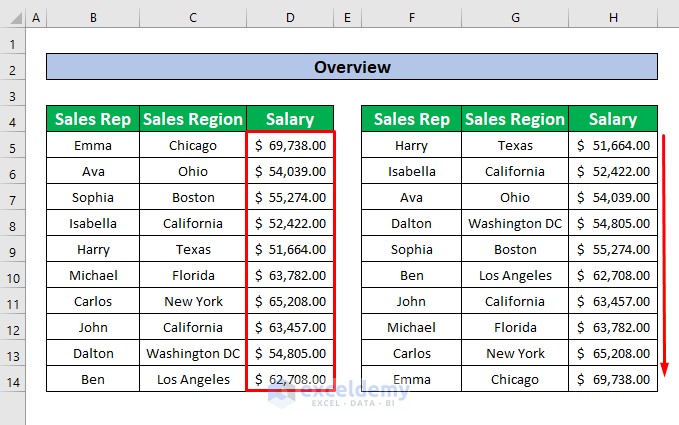Select Dalton cell in column F
The width and height of the screenshot is (679, 425).
411,223
